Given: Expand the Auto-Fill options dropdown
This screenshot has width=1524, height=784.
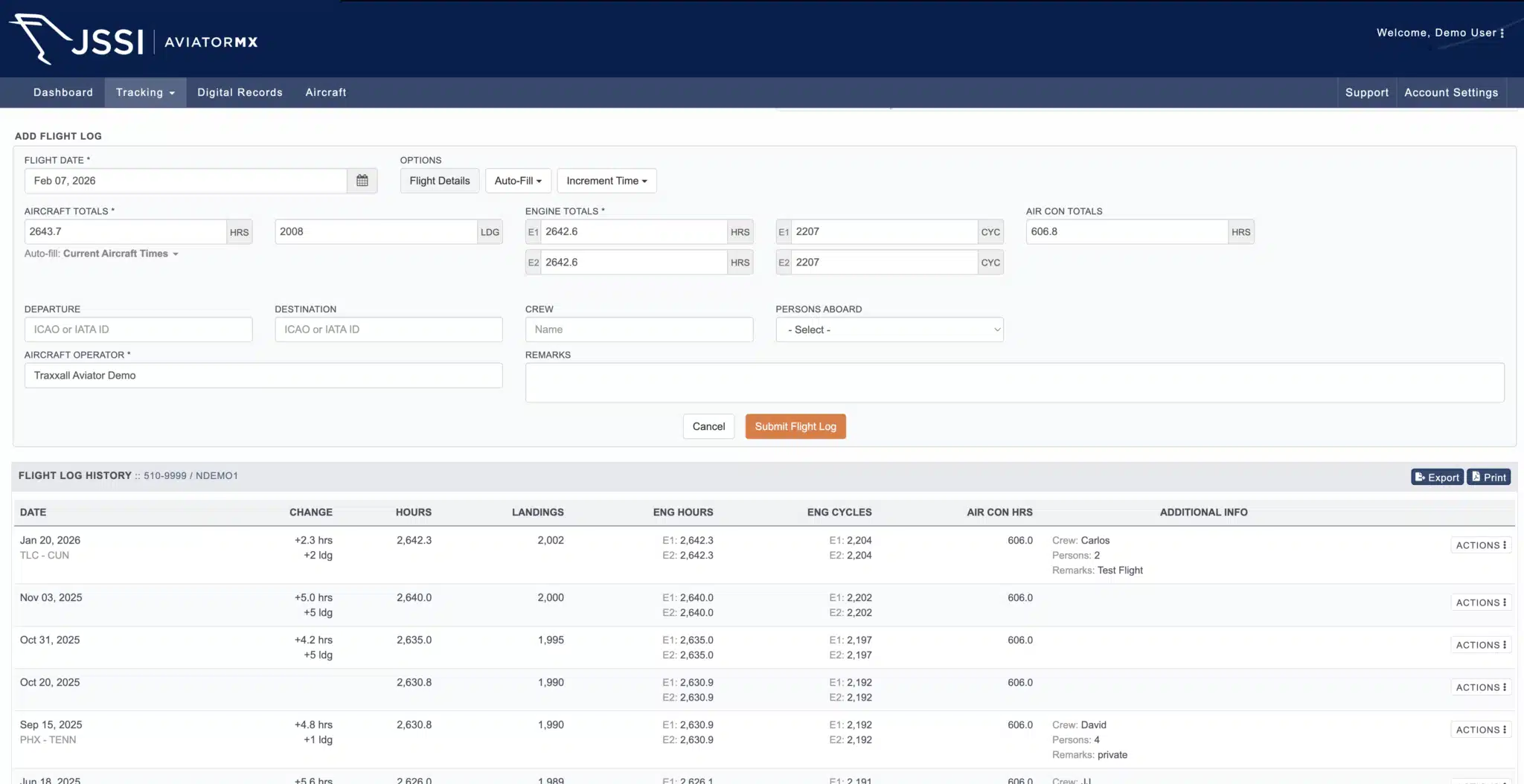Looking at the screenshot, I should (518, 181).
